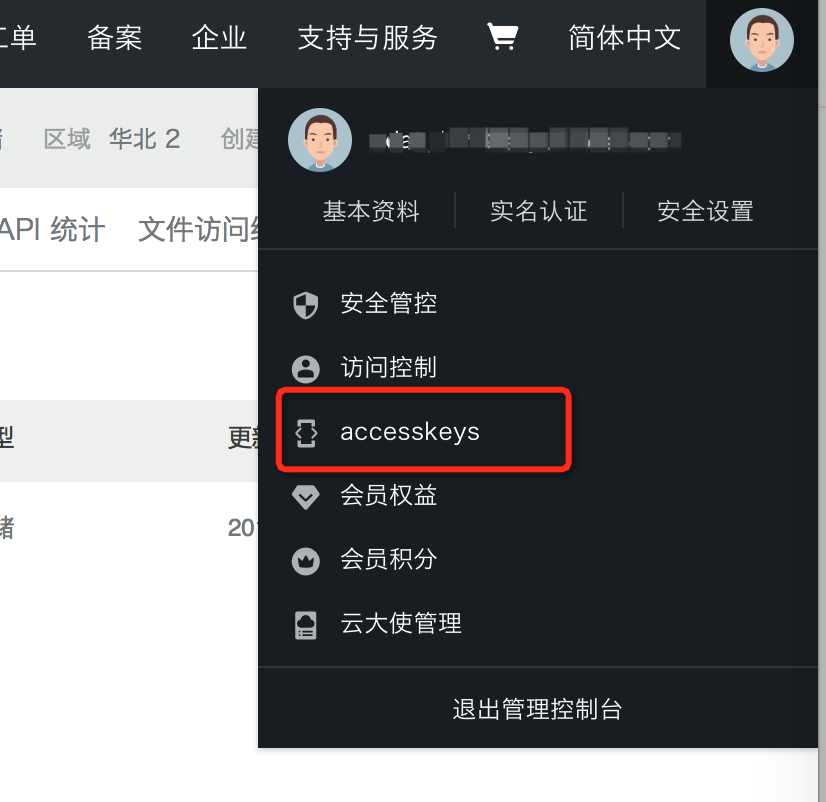Open 实名认证 link
Viewport: 826px width, 802px height.
click(538, 211)
